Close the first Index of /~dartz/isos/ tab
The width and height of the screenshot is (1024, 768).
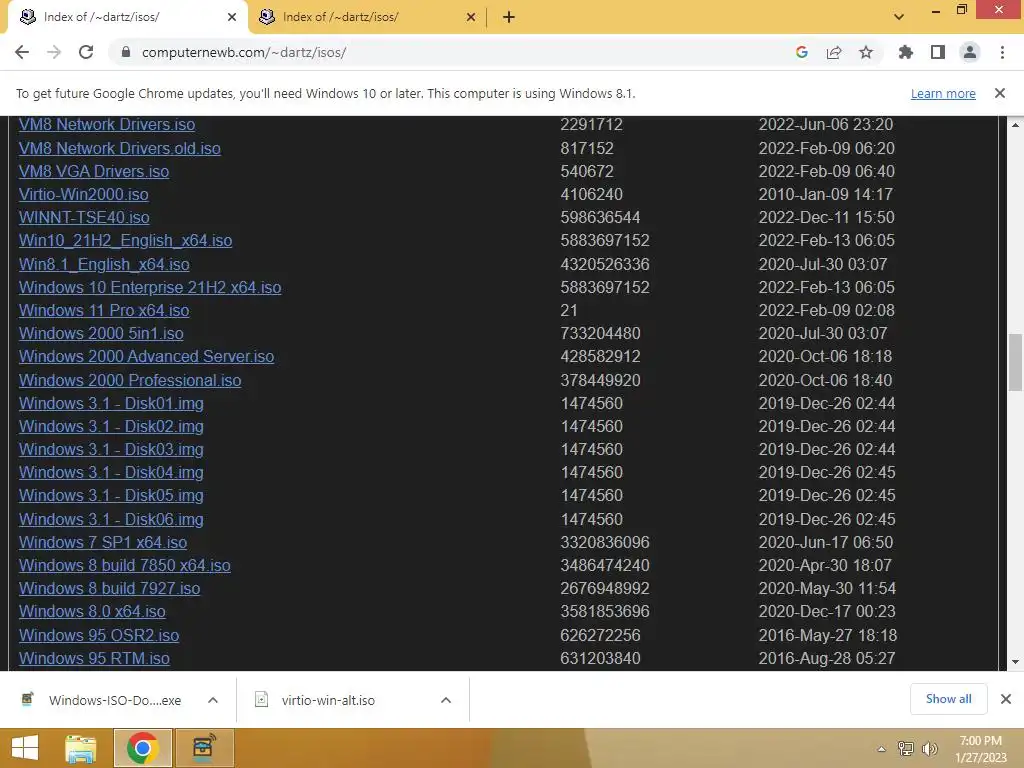point(232,17)
